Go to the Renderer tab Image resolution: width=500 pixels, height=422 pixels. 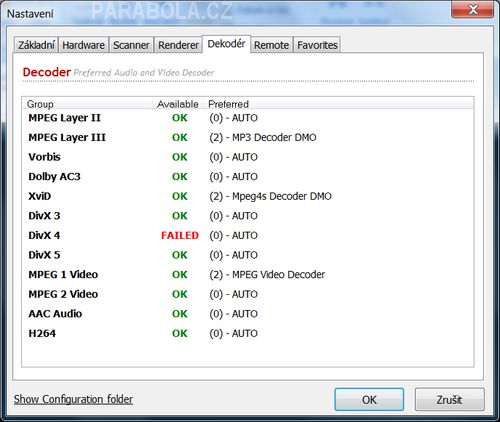(x=178, y=45)
